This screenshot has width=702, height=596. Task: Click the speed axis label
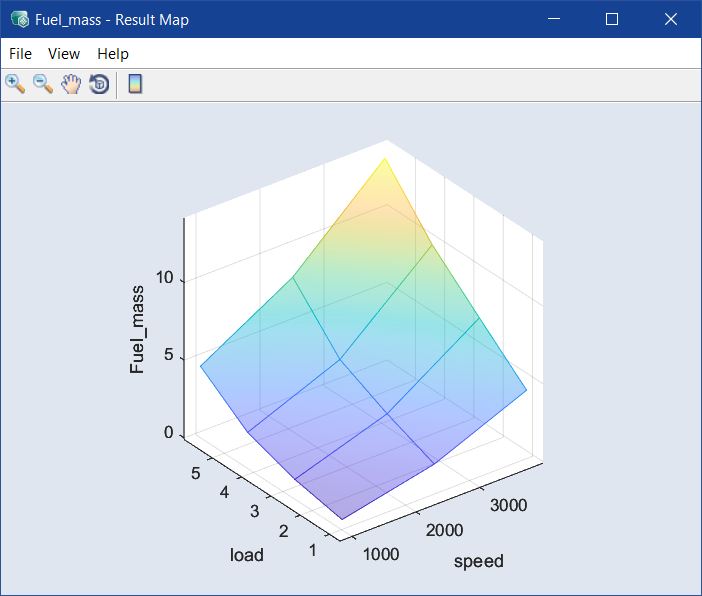click(x=479, y=561)
